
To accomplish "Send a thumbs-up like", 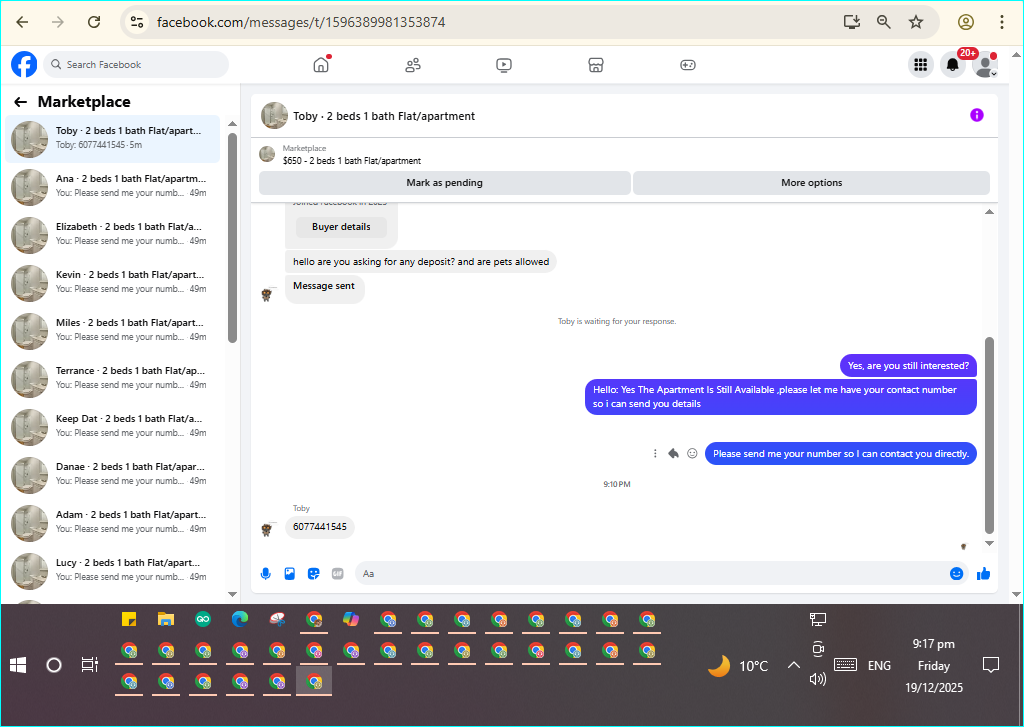I will click(x=984, y=574).
